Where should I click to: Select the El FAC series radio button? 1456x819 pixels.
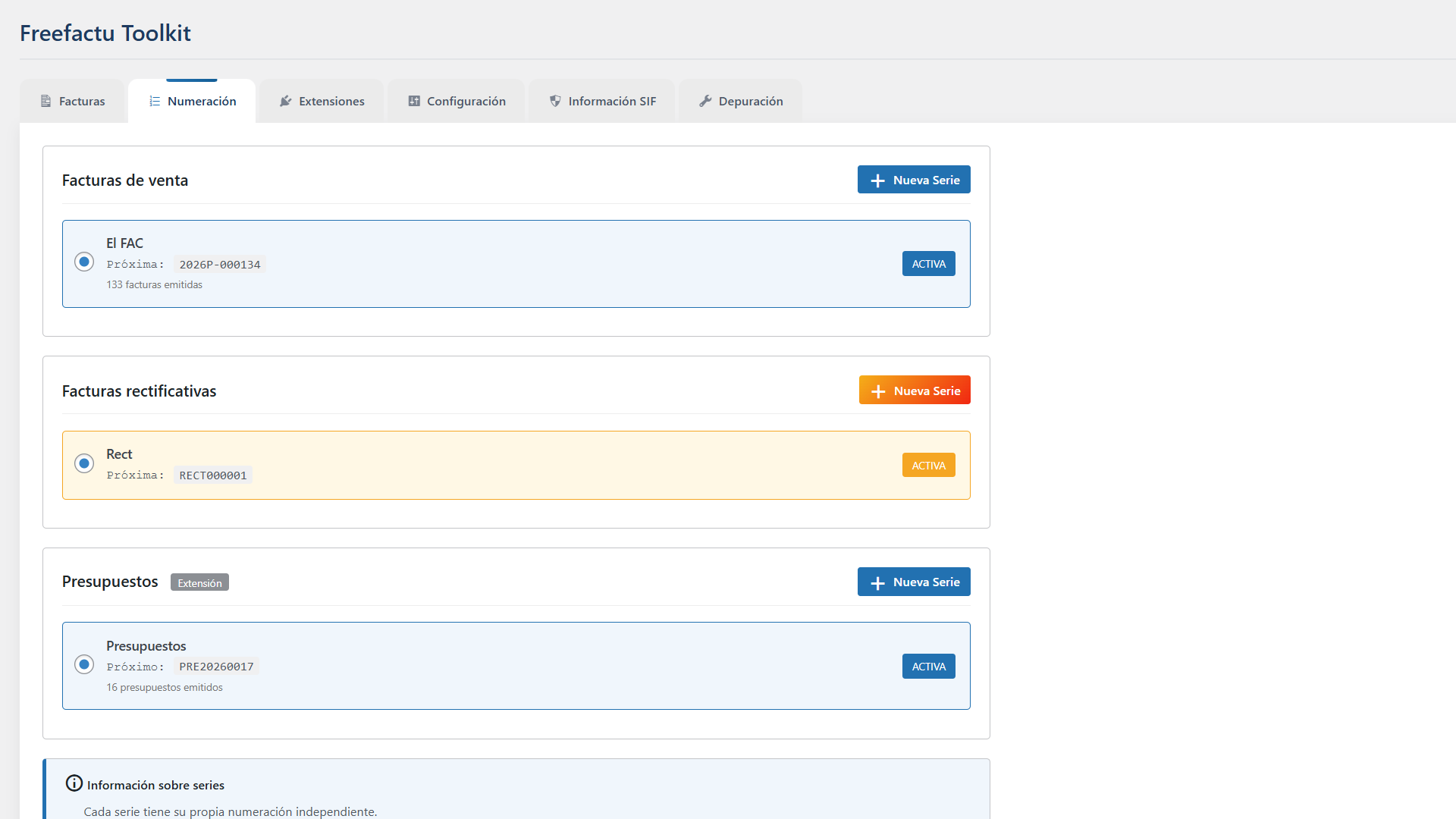coord(84,262)
